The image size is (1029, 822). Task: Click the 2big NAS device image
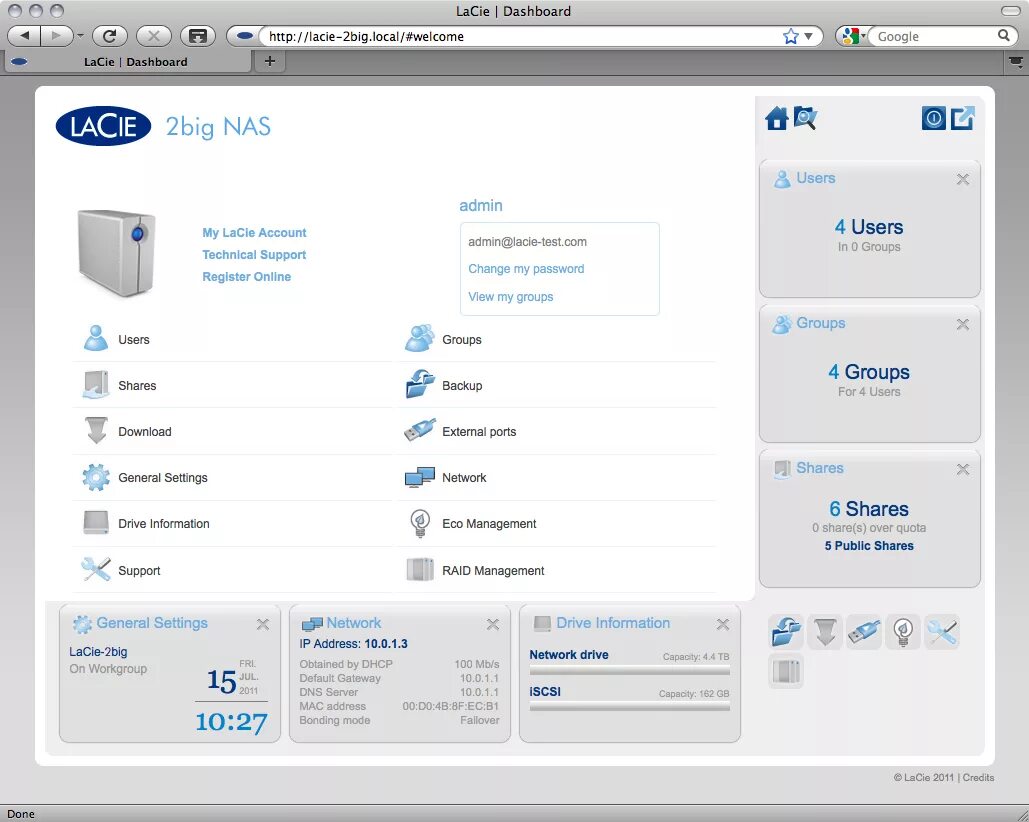click(117, 253)
